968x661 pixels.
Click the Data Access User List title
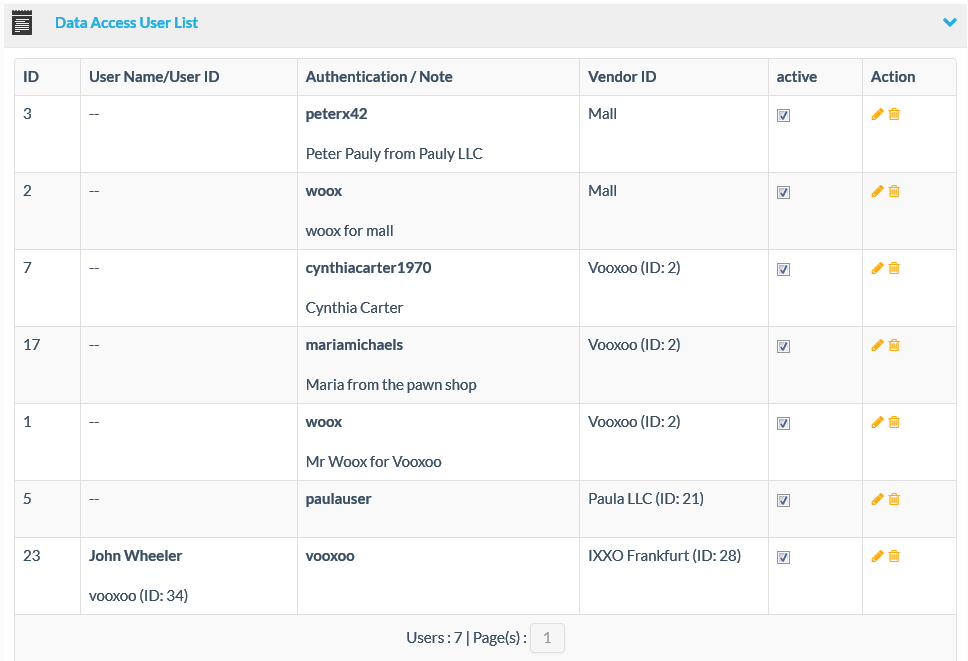(x=126, y=22)
